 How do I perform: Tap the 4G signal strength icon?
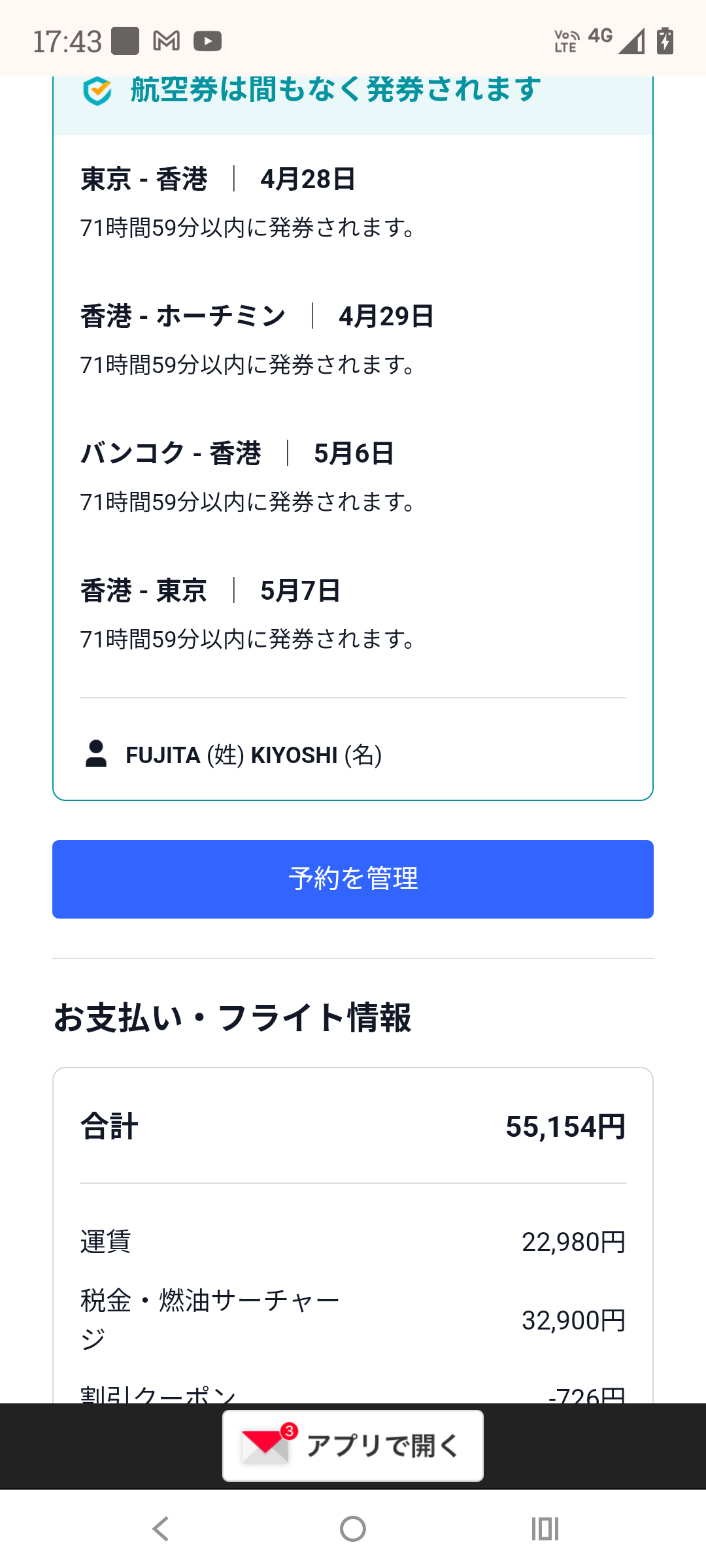pos(631,41)
